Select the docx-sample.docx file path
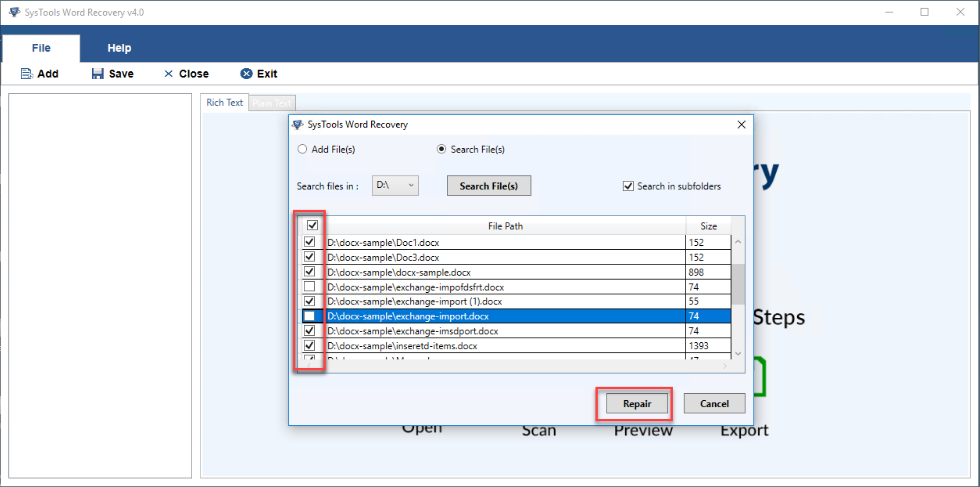Screen dimensions: 980x487 tap(399, 273)
